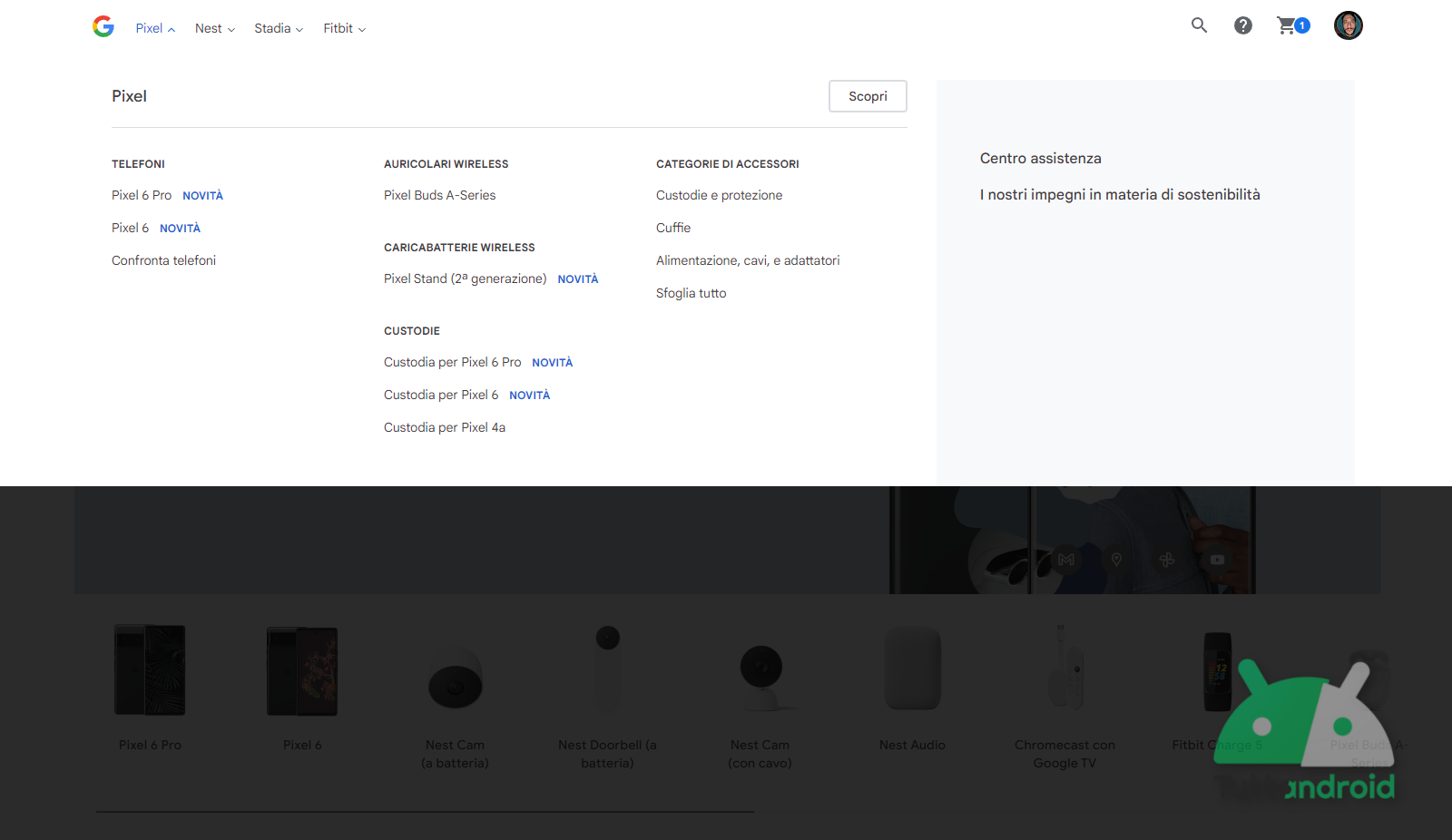This screenshot has height=840, width=1452.
Task: Click the CATEGORIE DI ACCESSORI heading
Action: (727, 164)
